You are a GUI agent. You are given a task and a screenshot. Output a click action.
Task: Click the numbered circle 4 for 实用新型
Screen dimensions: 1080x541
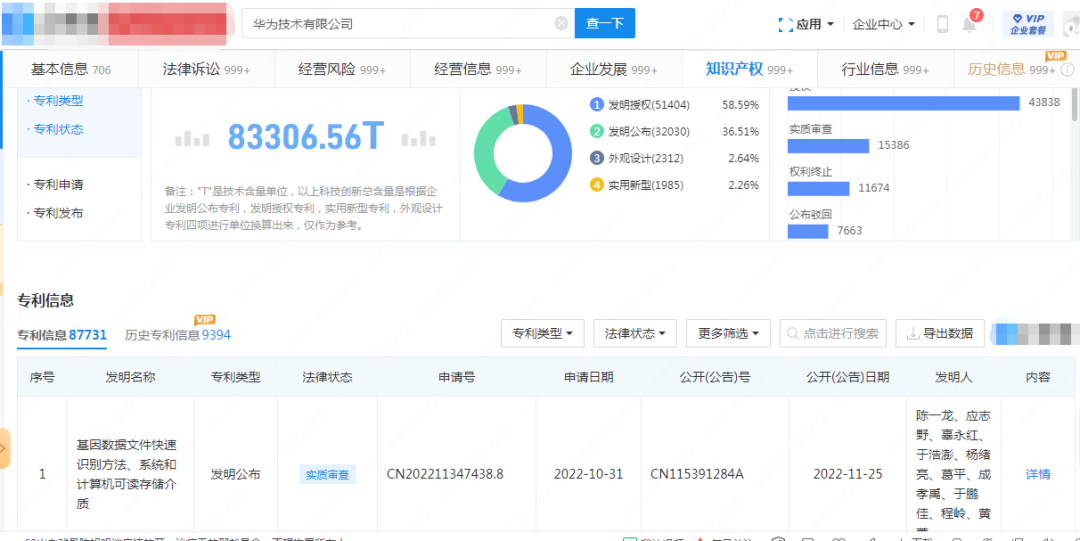596,185
